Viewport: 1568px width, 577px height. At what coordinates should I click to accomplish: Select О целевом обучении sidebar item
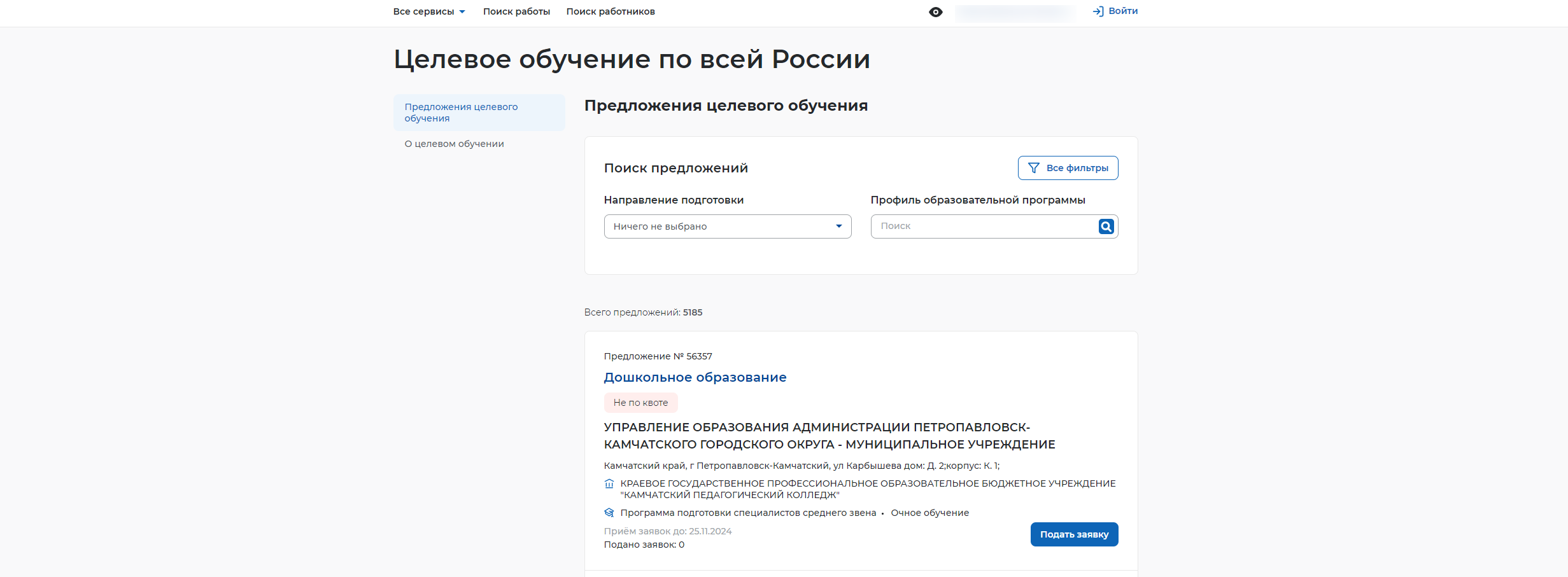[454, 144]
